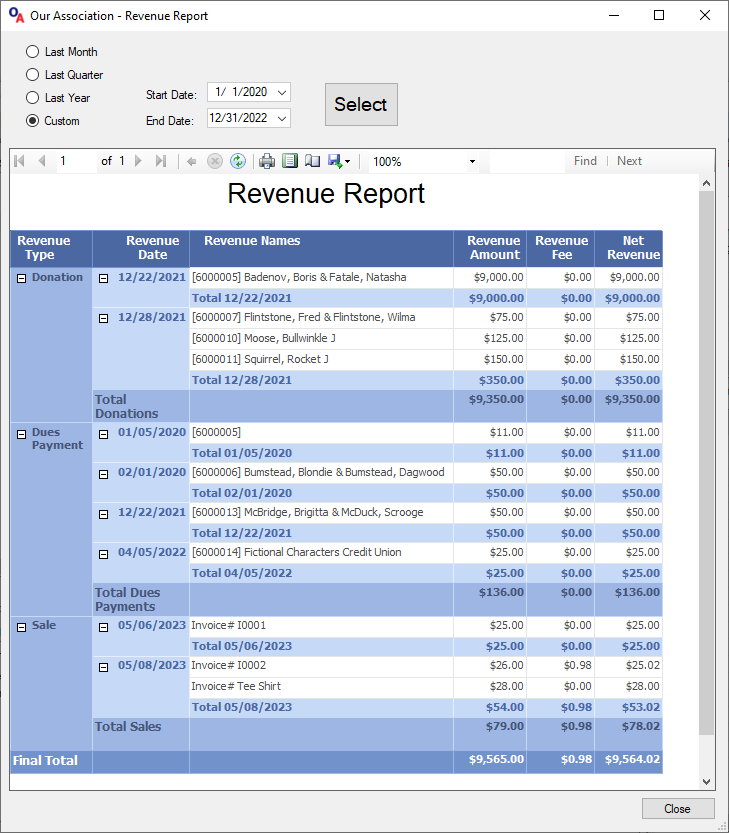The image size is (729, 833).
Task: Open the Start Date picker dropdown
Action: (x=282, y=92)
